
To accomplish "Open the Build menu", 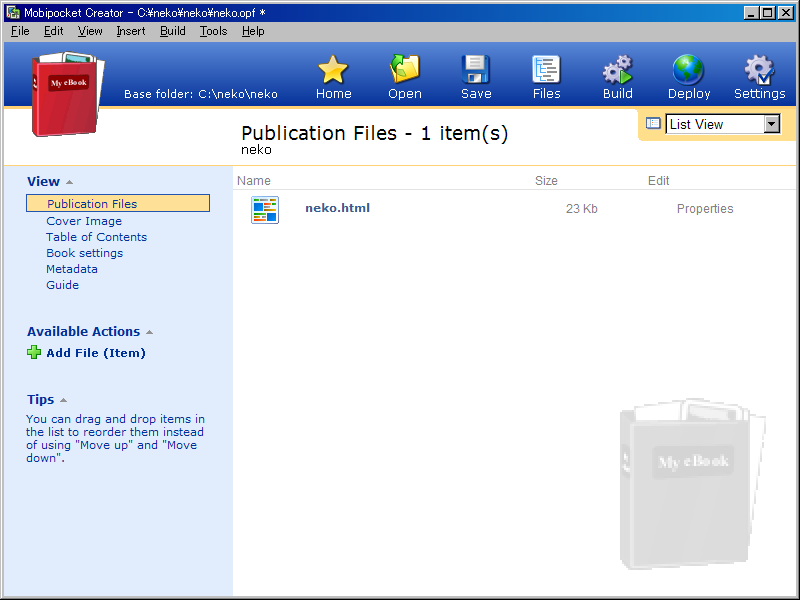I will coord(172,31).
